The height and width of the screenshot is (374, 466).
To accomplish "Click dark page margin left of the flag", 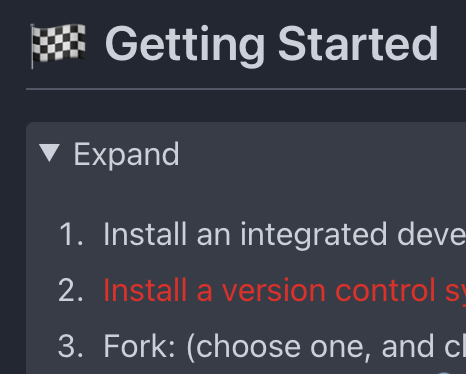I will tap(13, 45).
